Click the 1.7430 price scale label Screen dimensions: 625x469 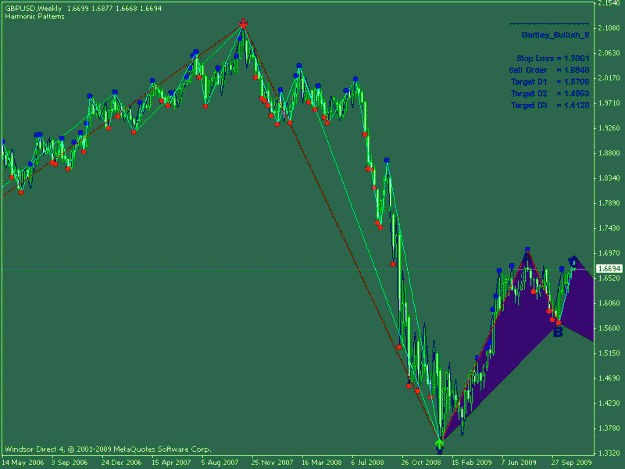pyautogui.click(x=609, y=228)
